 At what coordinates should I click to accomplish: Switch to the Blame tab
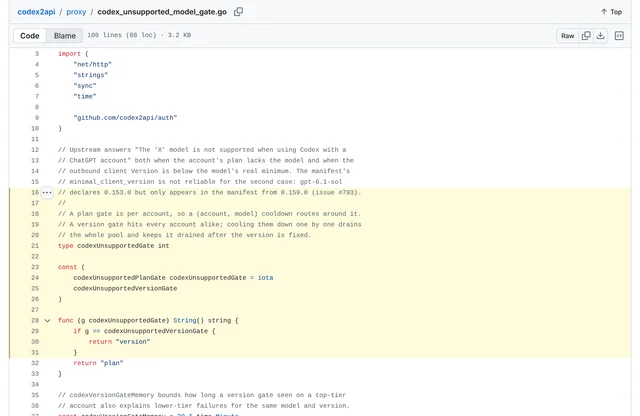[65, 36]
